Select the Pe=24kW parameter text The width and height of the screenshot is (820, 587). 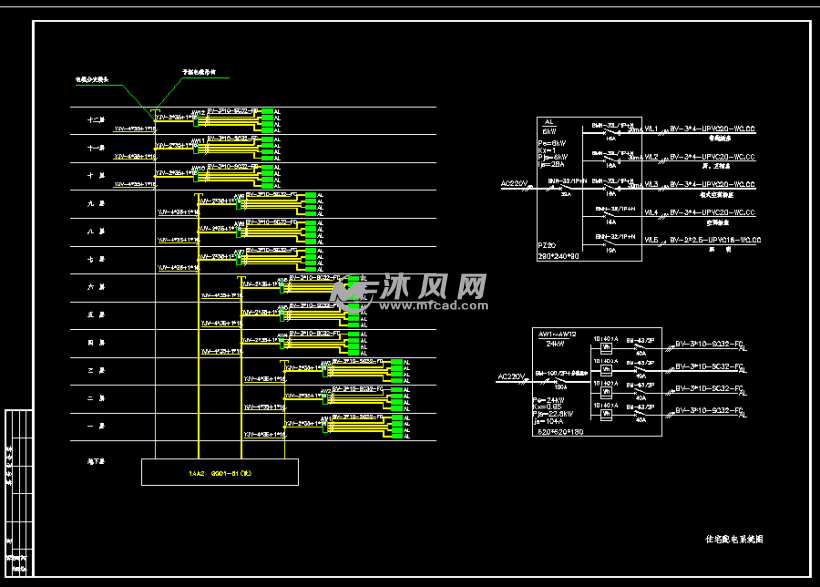[549, 400]
